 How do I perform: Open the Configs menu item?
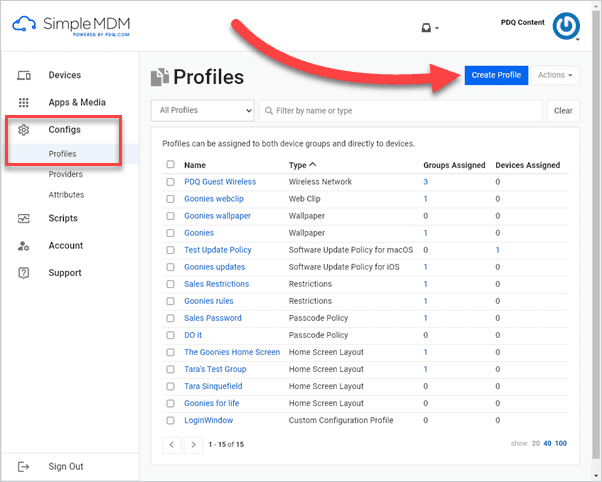click(x=64, y=130)
